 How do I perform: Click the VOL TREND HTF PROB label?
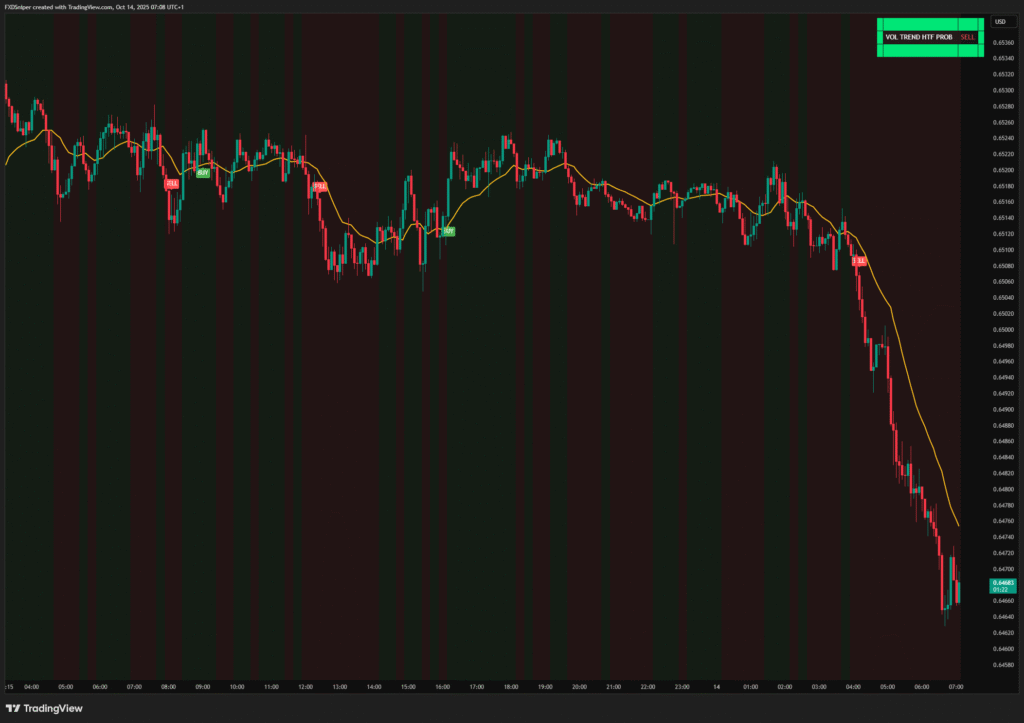[x=919, y=37]
